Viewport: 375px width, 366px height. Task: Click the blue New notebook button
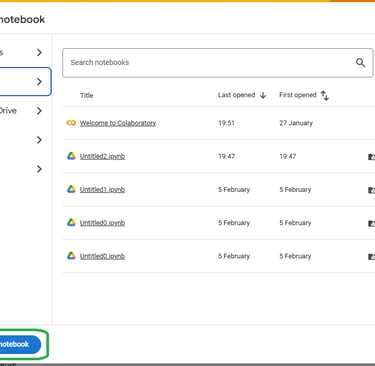coord(20,344)
